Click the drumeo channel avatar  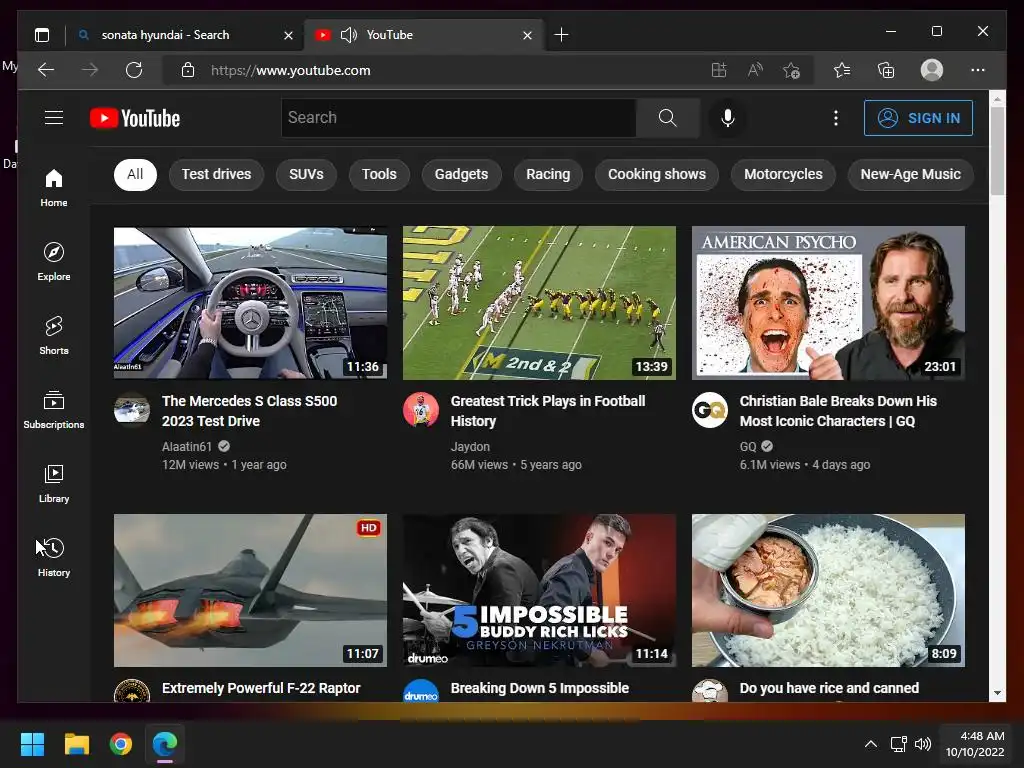pyautogui.click(x=421, y=691)
